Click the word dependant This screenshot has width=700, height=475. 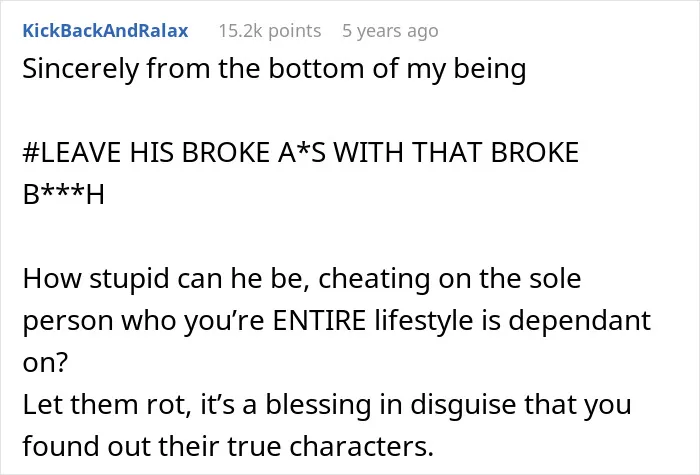tap(579, 320)
